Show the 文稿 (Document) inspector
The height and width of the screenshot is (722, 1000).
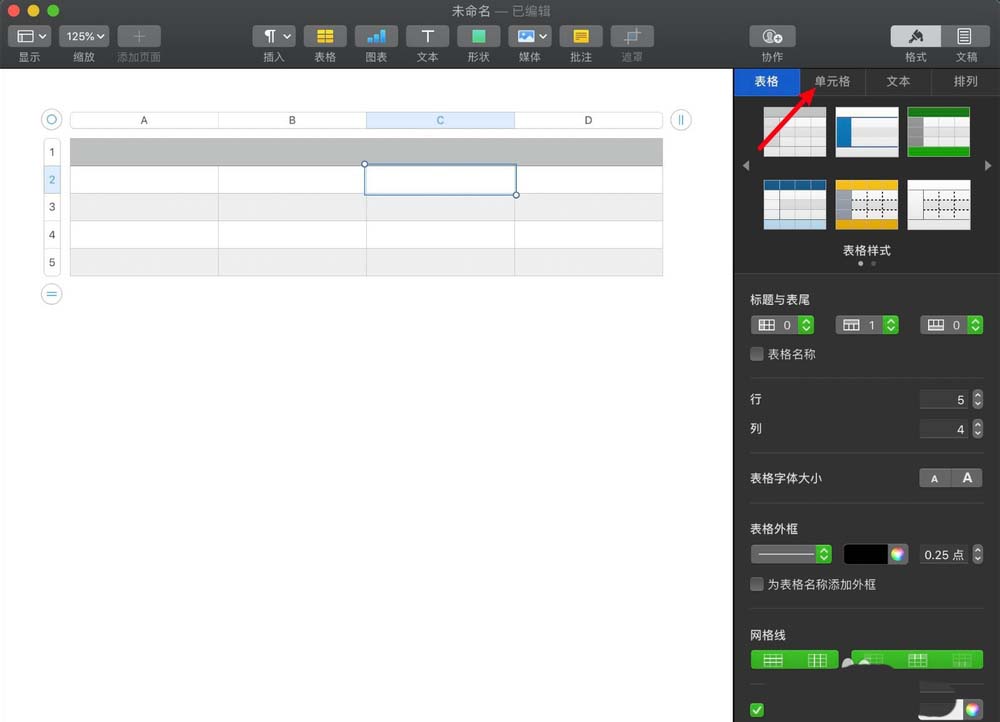coord(965,37)
